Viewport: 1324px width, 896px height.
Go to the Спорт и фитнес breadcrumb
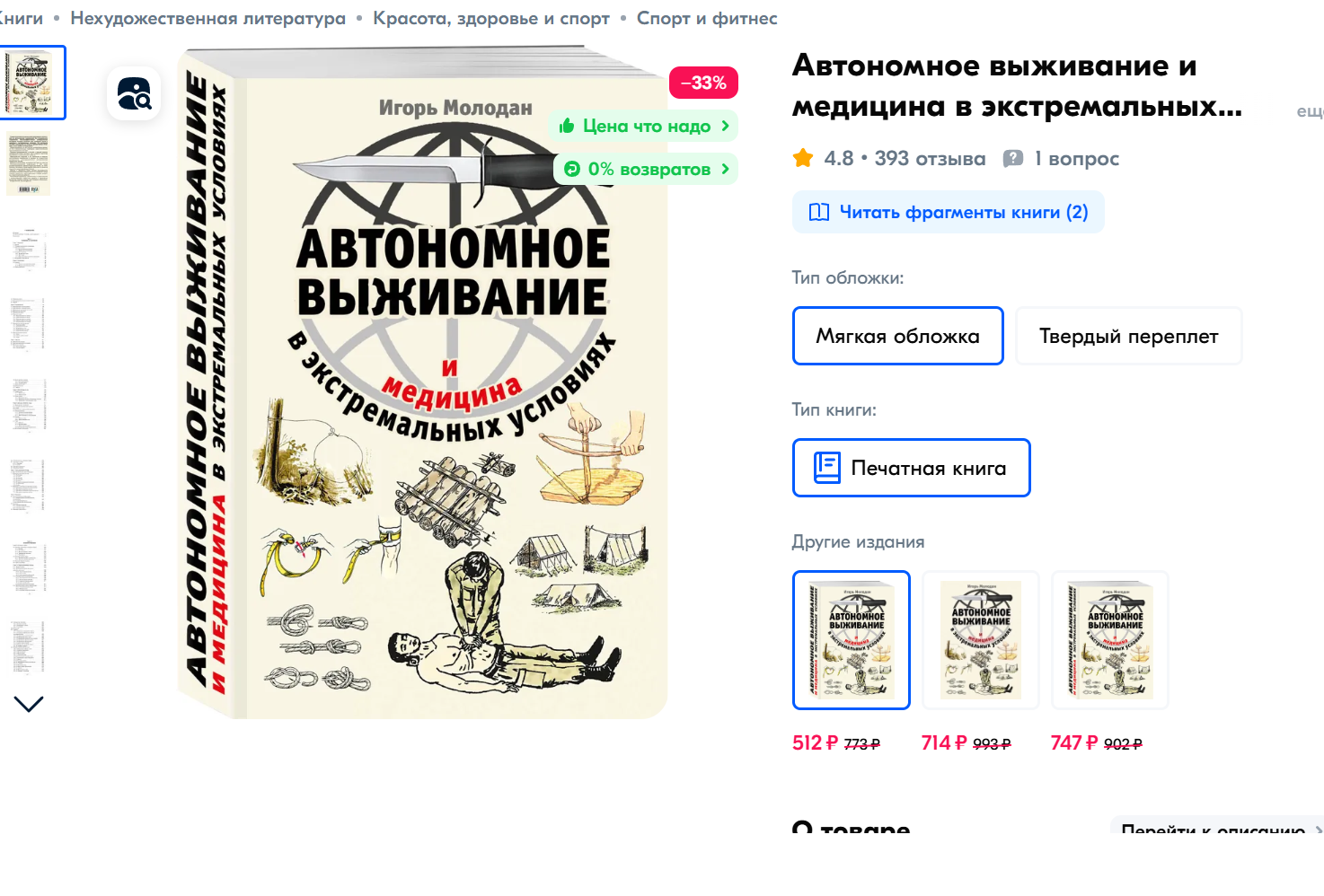(707, 18)
